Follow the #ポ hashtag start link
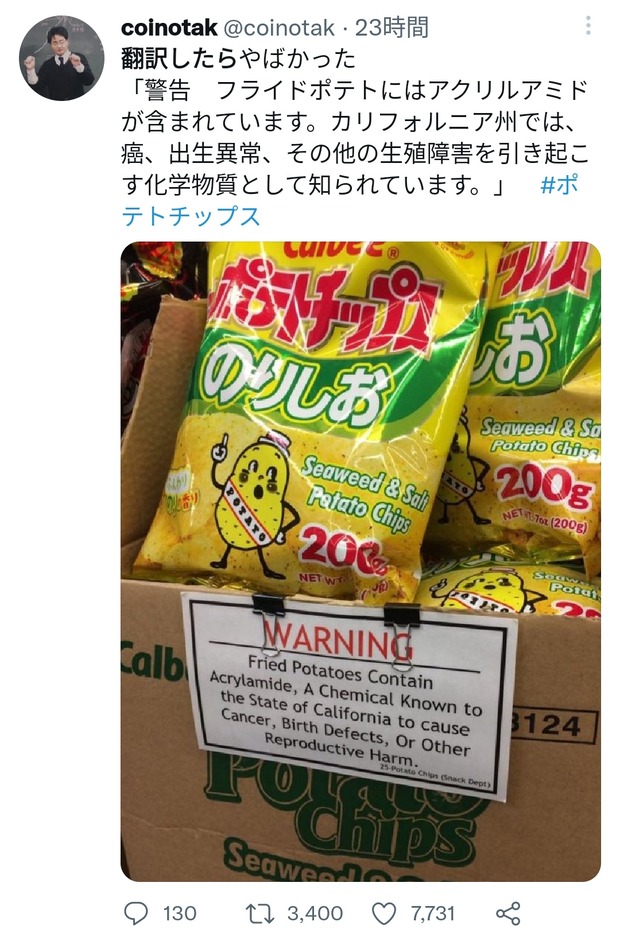 coord(559,185)
